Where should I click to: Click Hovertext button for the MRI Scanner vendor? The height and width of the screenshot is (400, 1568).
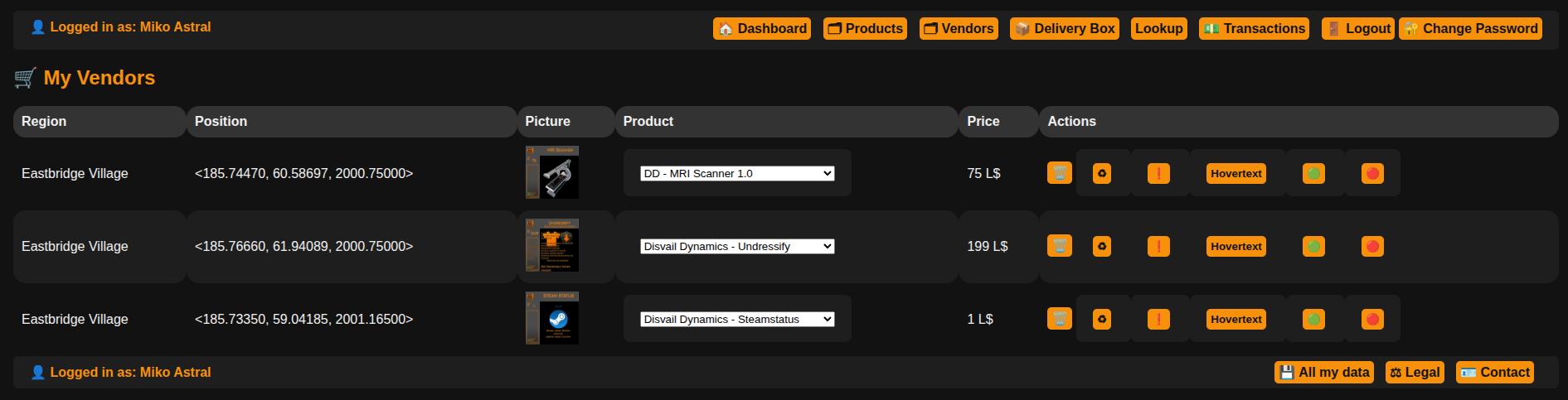pos(1235,173)
